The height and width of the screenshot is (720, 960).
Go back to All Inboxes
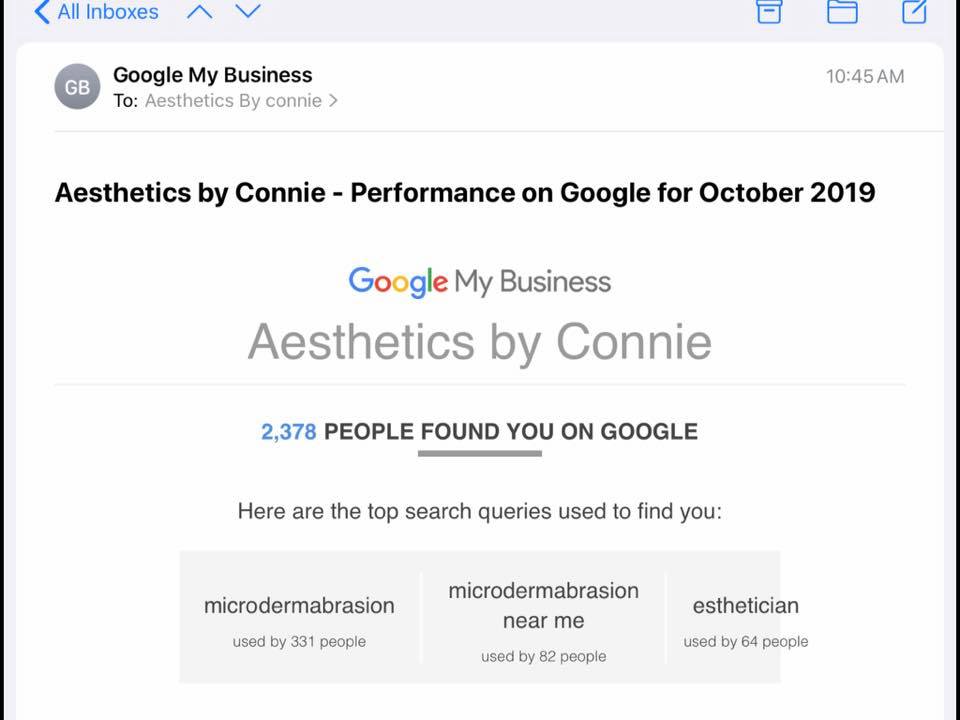[96, 12]
